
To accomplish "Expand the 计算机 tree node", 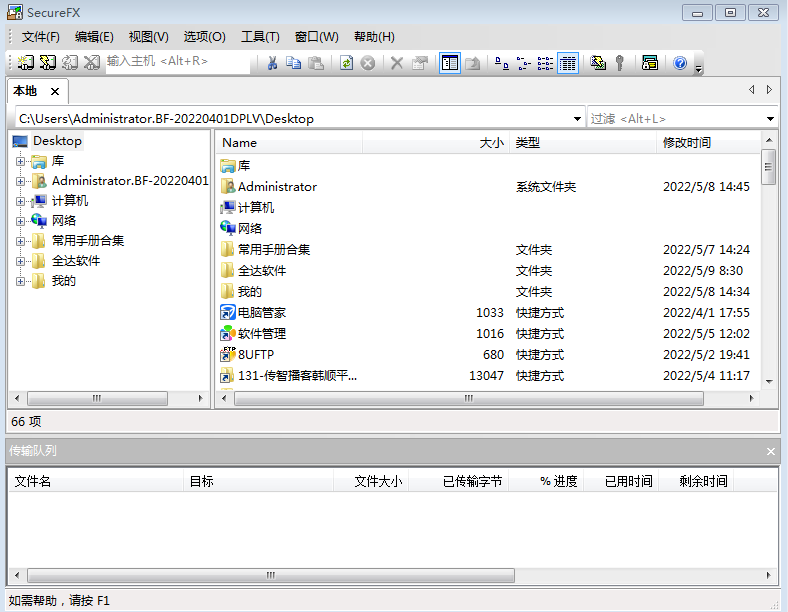I will 20,201.
